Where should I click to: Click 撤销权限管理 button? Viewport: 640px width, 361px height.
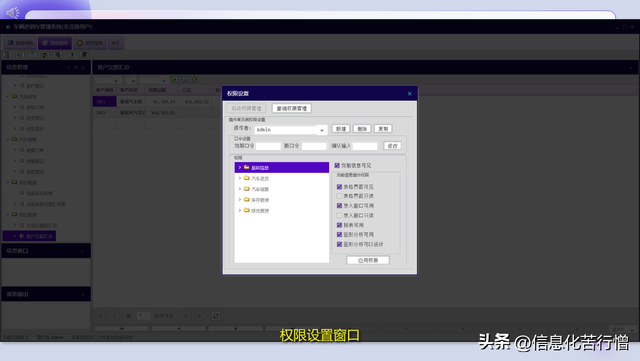[291, 108]
